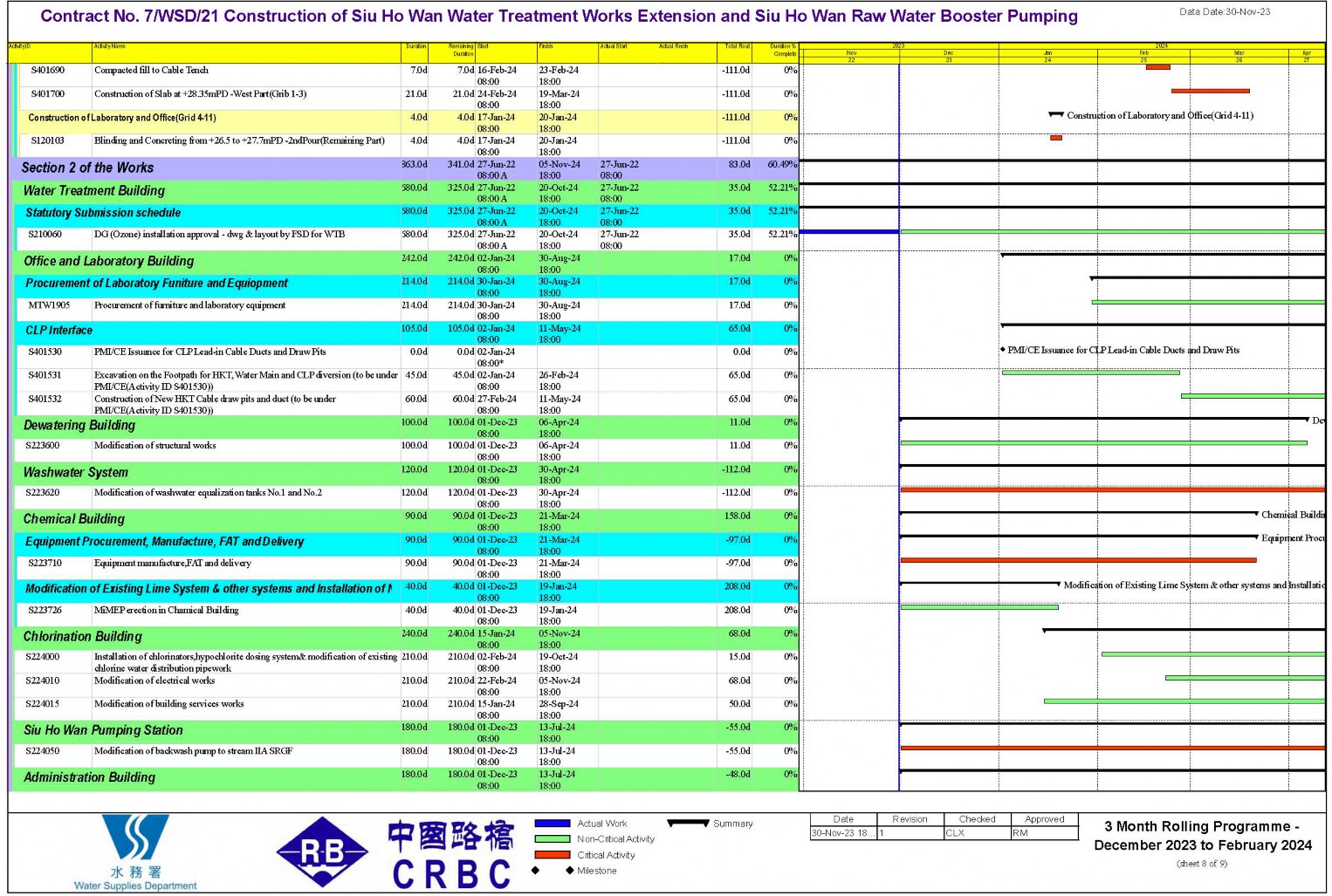Click the red bar for S224050 backwash pump
The width and height of the screenshot is (1332, 896).
(x=1112, y=748)
